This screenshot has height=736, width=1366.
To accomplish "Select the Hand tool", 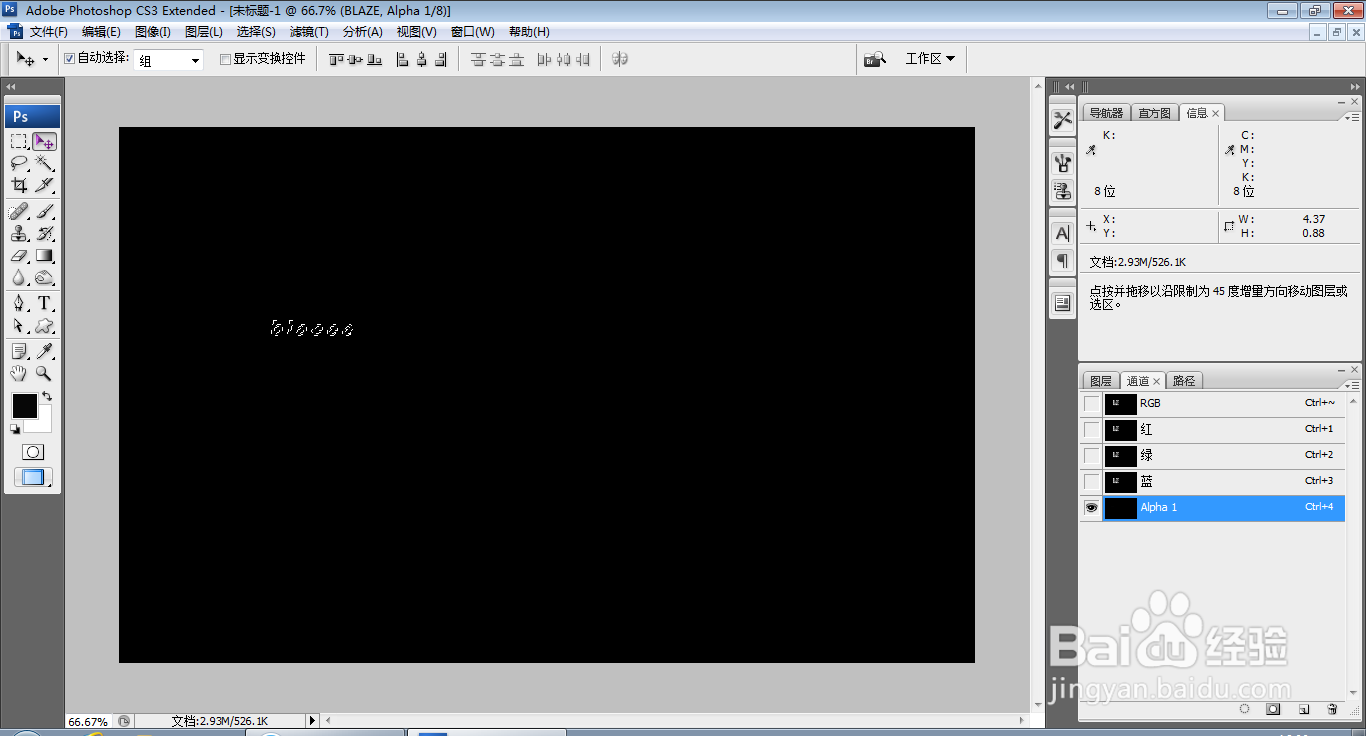I will click(x=19, y=373).
